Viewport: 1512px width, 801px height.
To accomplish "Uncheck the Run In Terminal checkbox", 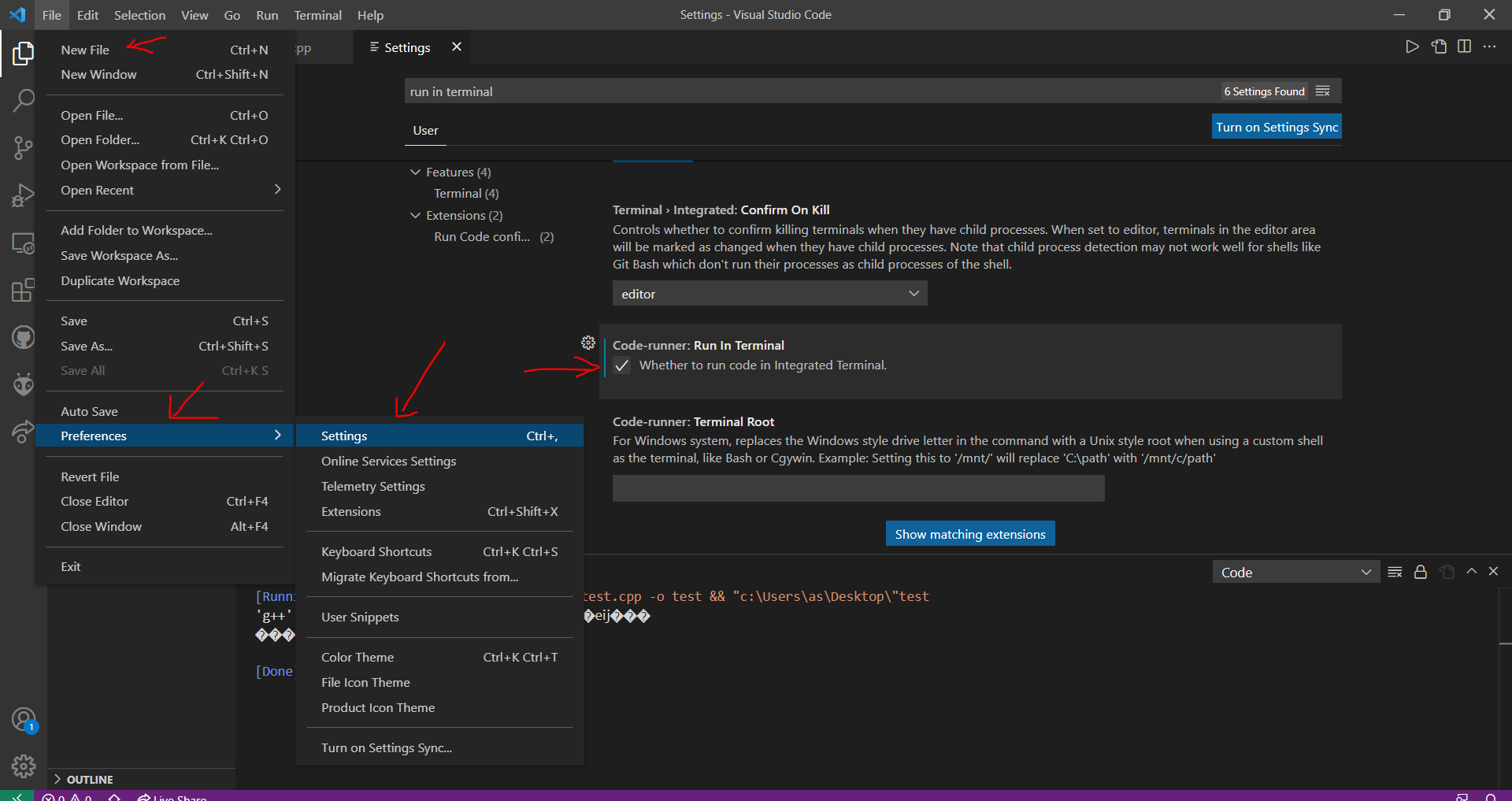I will click(622, 365).
